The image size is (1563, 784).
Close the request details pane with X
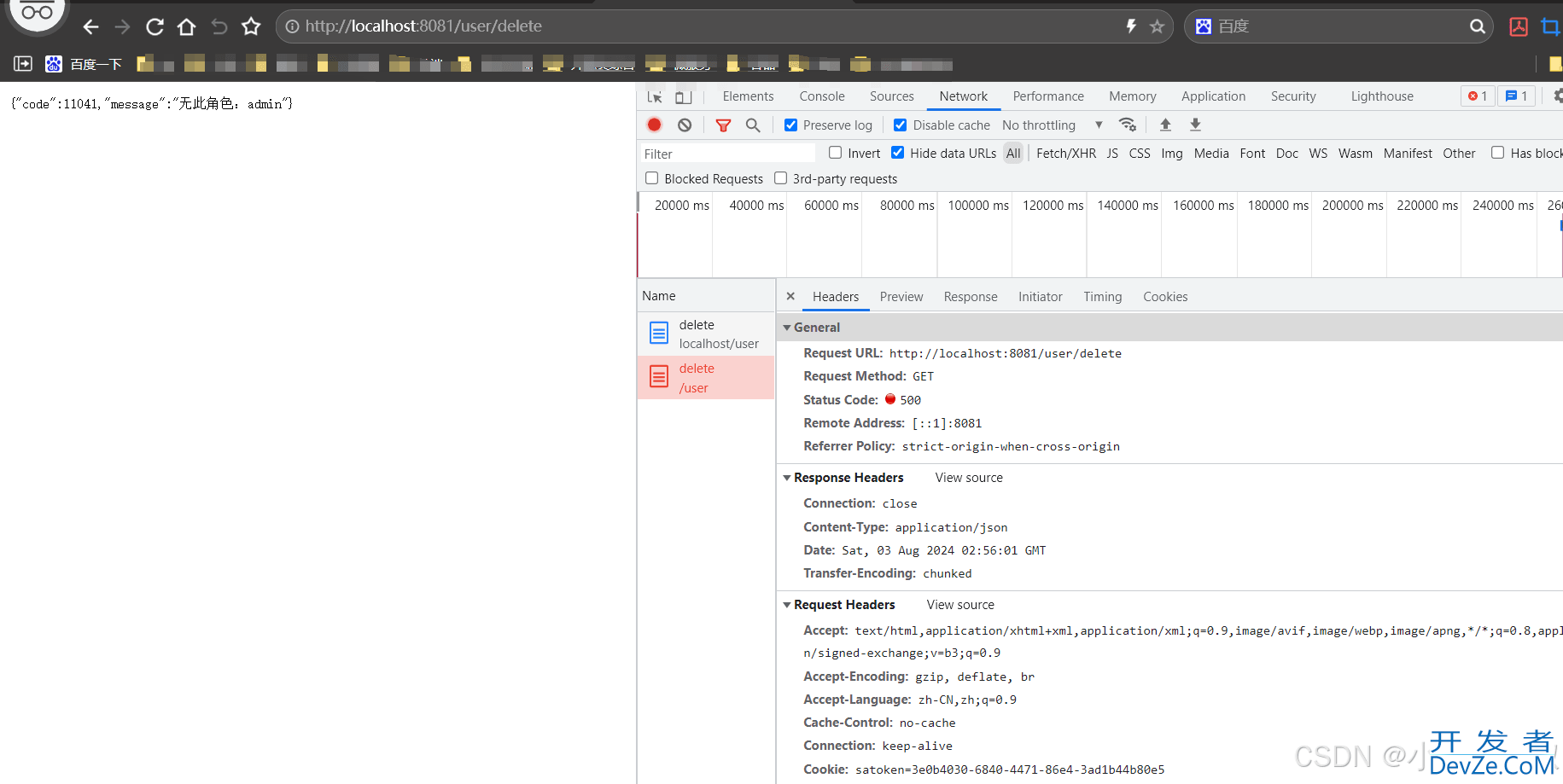click(790, 296)
